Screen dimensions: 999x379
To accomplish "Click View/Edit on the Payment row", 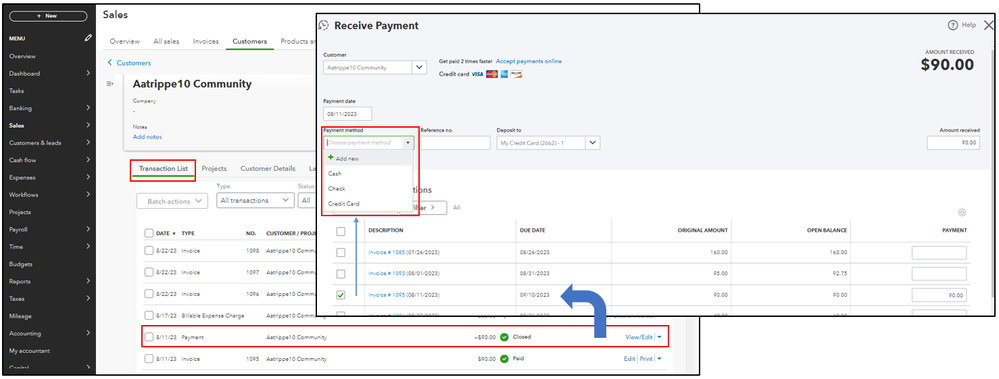I will click(639, 337).
